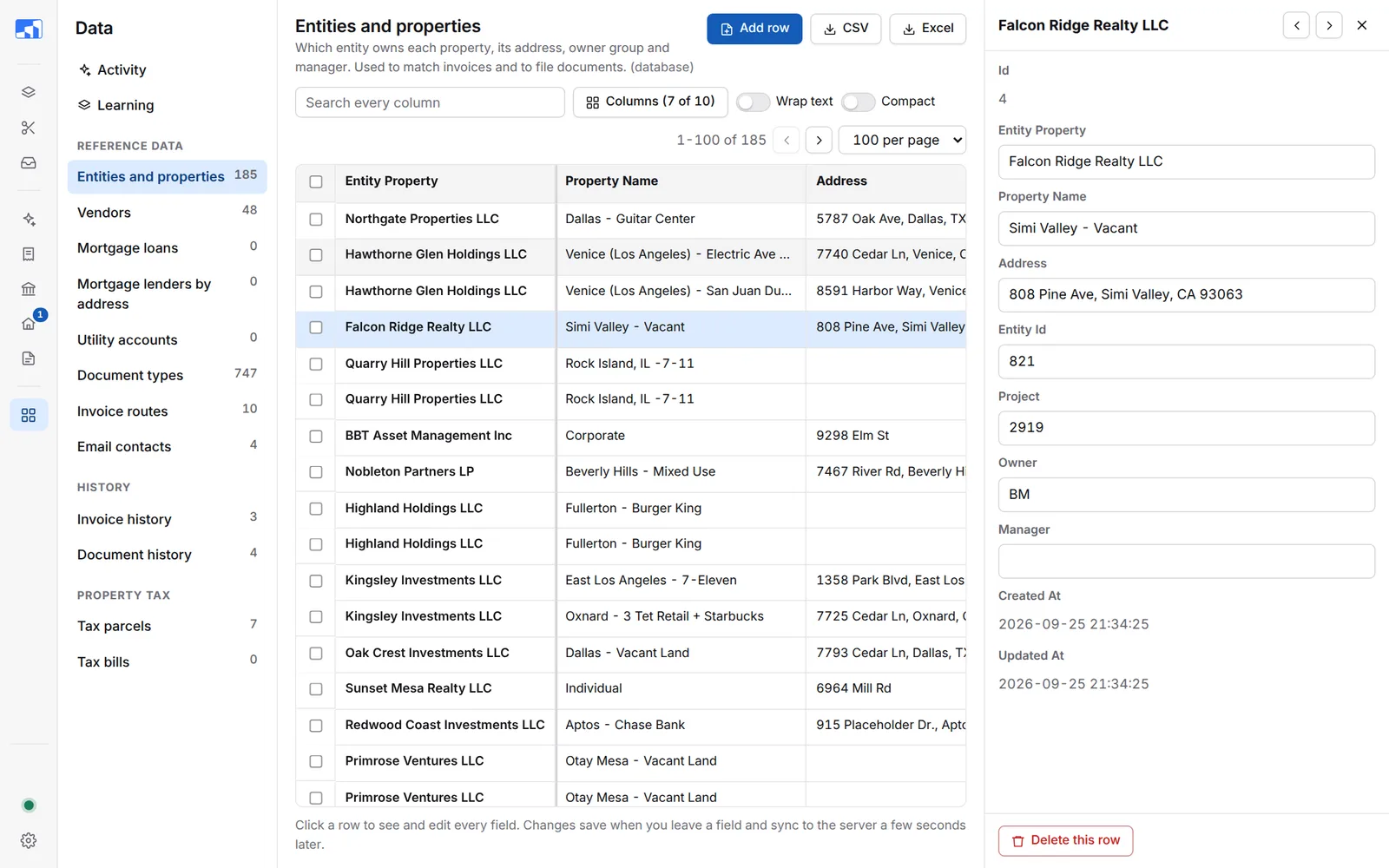The width and height of the screenshot is (1389, 868).
Task: Open the document page icon in the sidebar
Action: [29, 358]
